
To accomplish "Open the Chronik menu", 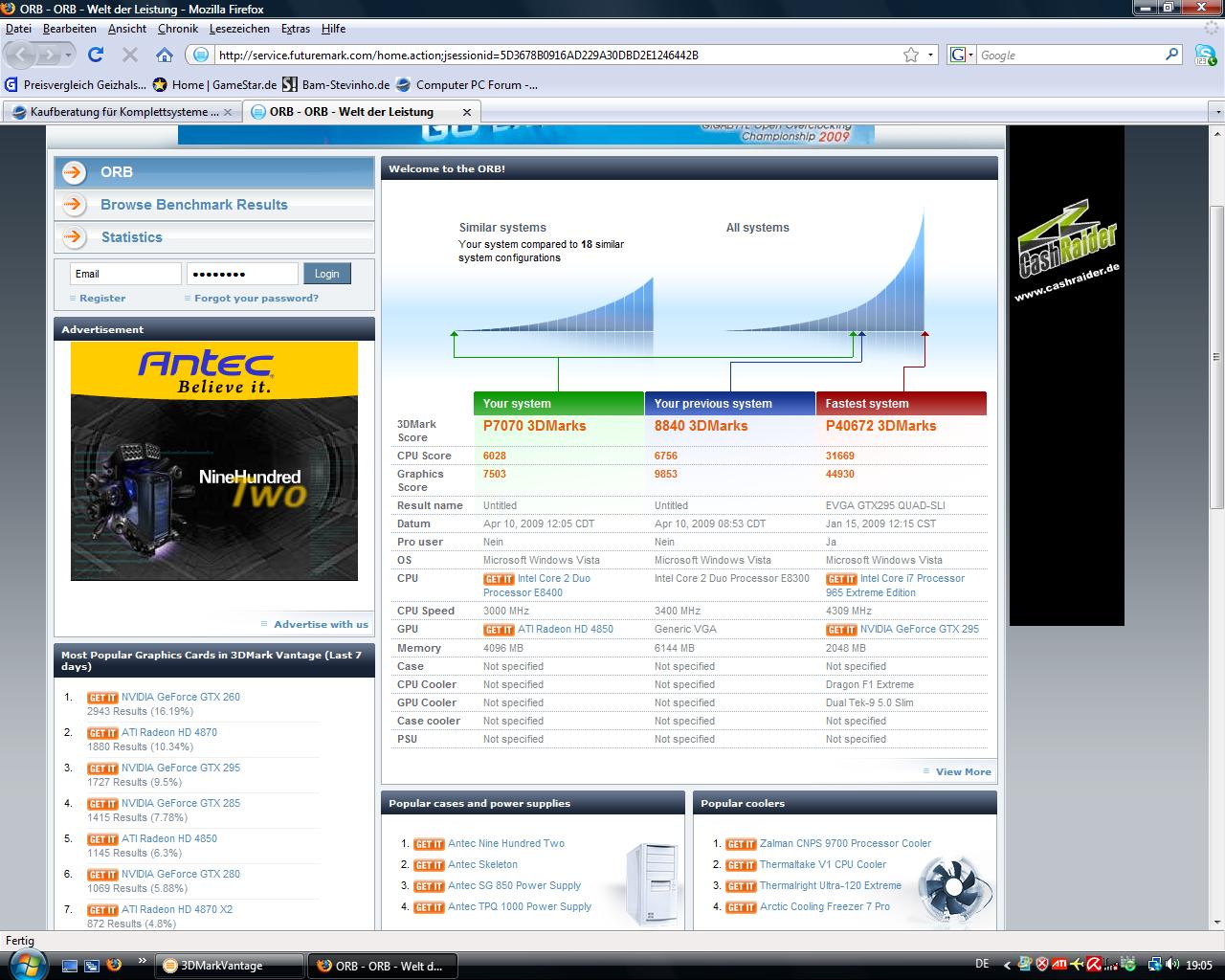I will tap(178, 29).
